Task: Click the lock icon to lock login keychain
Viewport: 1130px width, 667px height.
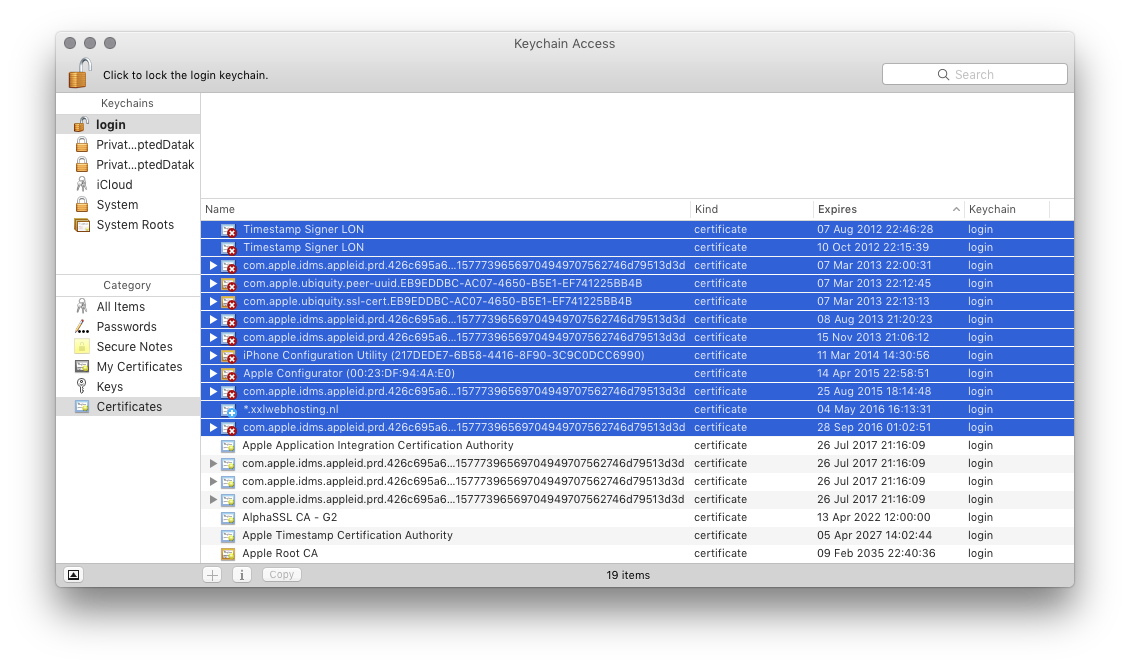Action: click(x=80, y=73)
